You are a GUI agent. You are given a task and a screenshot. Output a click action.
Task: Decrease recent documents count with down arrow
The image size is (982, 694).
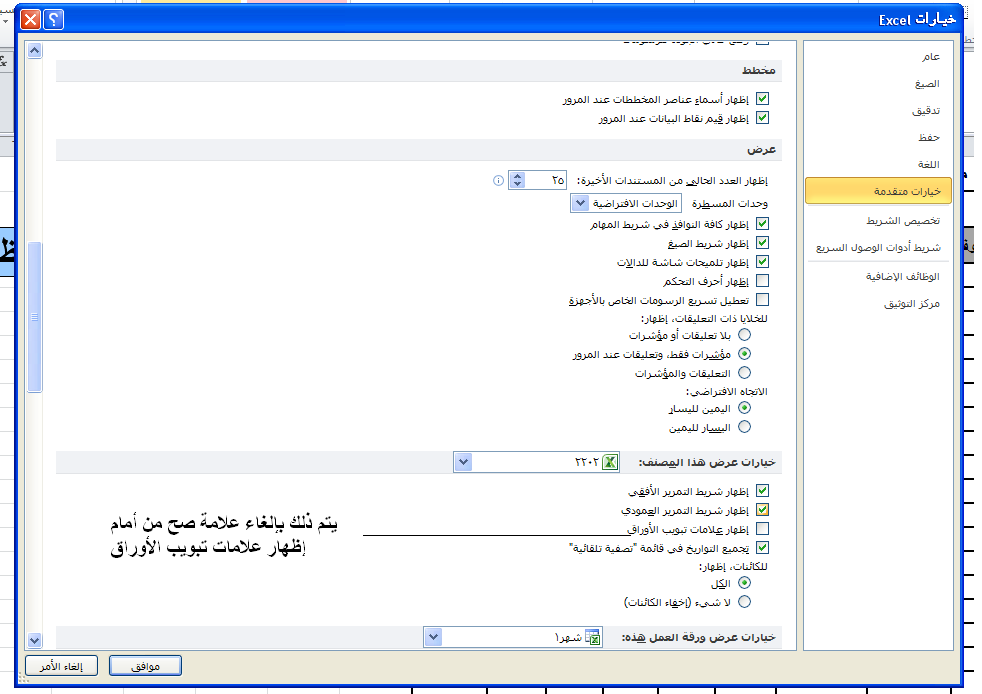517,185
